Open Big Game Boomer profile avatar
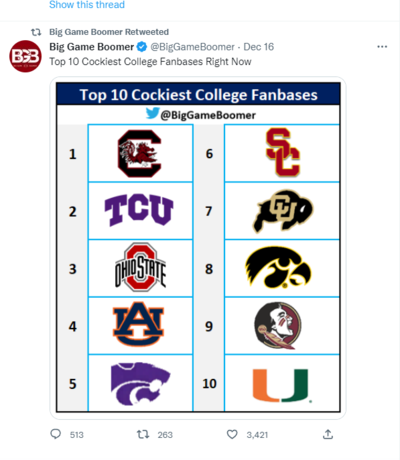This screenshot has width=400, height=460. click(25, 56)
